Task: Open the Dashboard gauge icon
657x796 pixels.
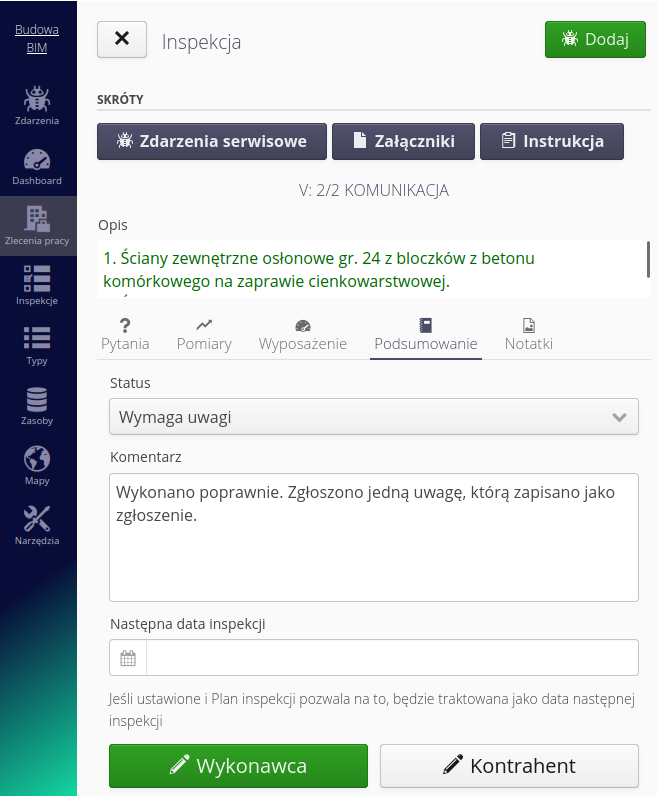Action: coord(37,166)
